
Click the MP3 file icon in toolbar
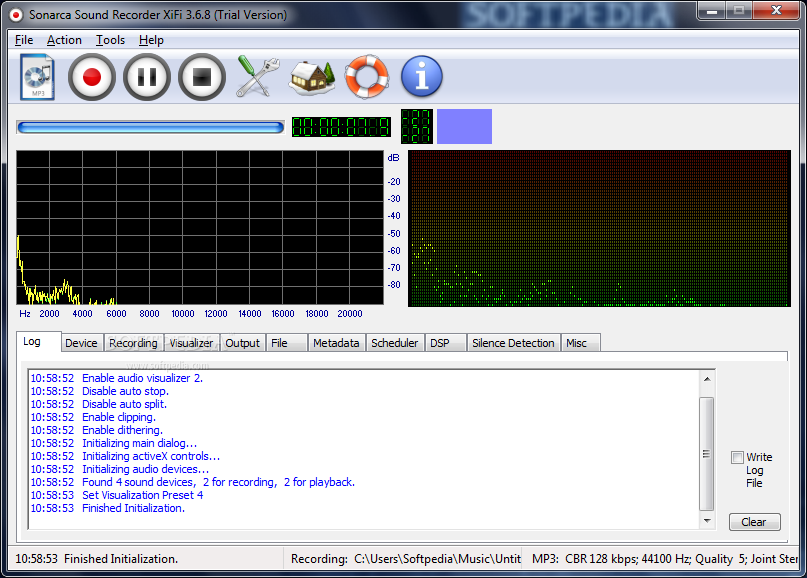(x=38, y=77)
